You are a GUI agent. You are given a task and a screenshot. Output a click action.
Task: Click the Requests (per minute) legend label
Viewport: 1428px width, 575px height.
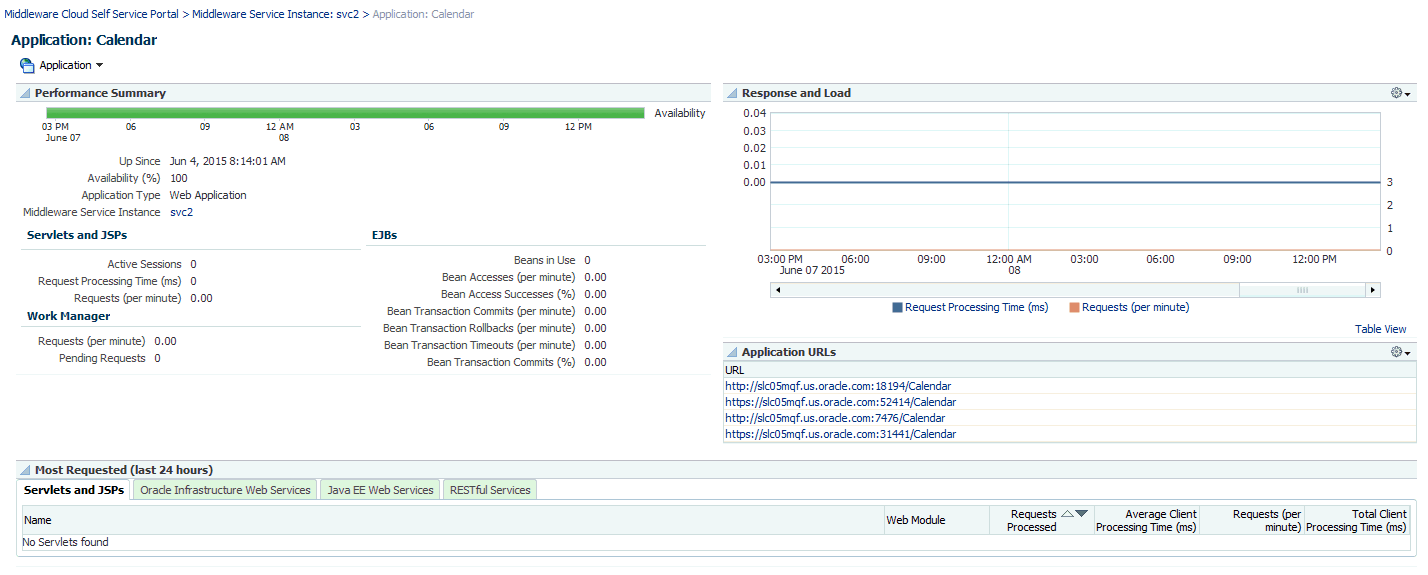point(1136,308)
